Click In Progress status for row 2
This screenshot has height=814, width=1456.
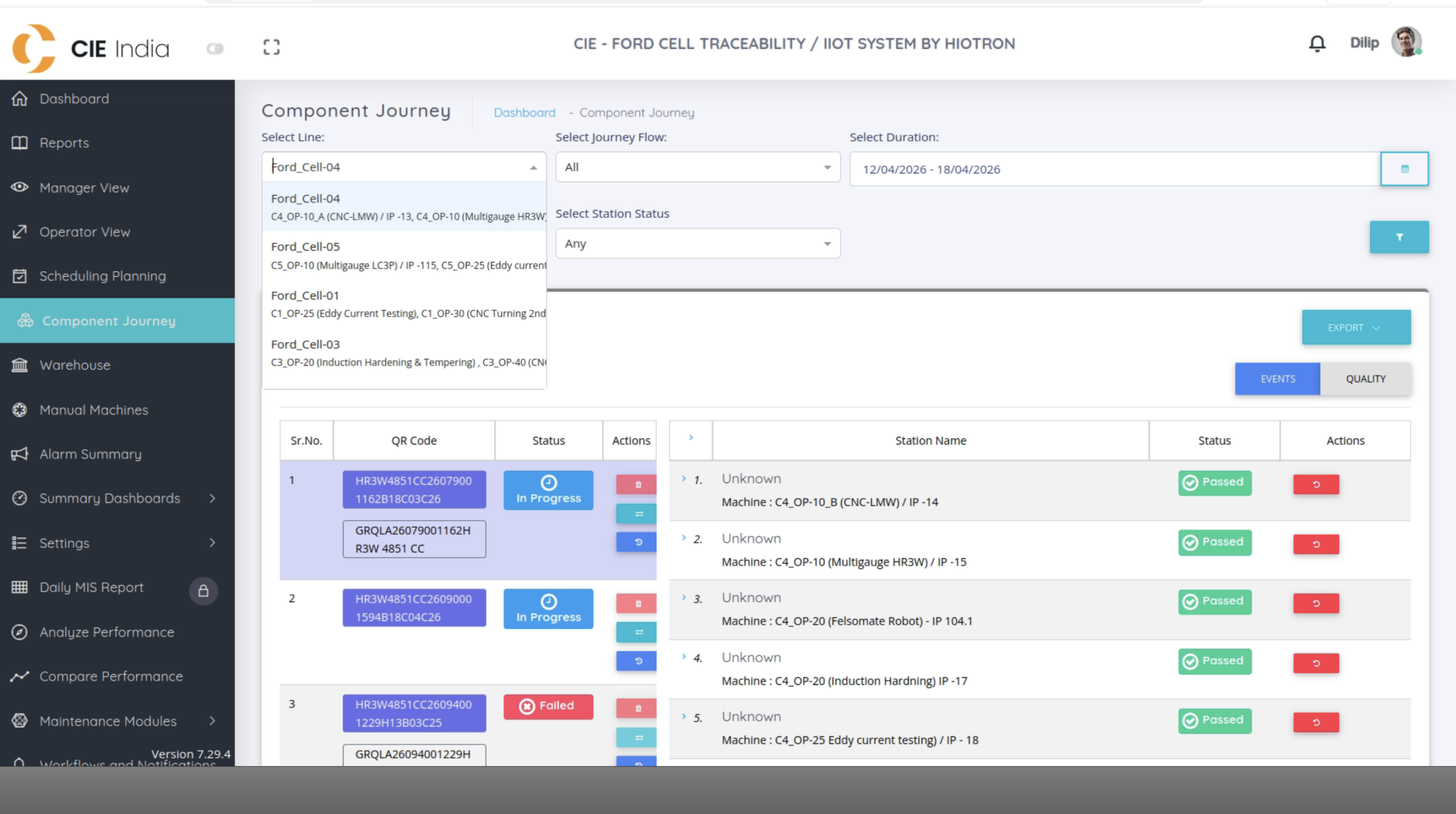(x=548, y=609)
